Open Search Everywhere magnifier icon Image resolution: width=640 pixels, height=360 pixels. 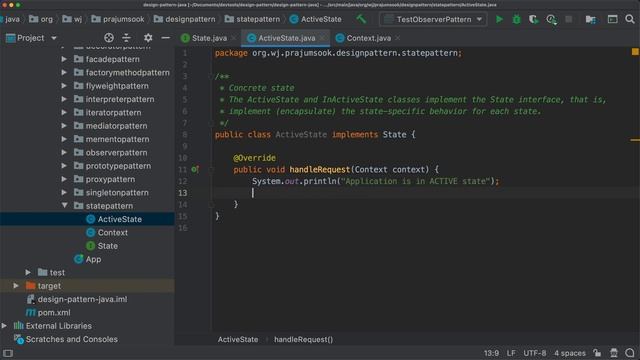coord(630,19)
